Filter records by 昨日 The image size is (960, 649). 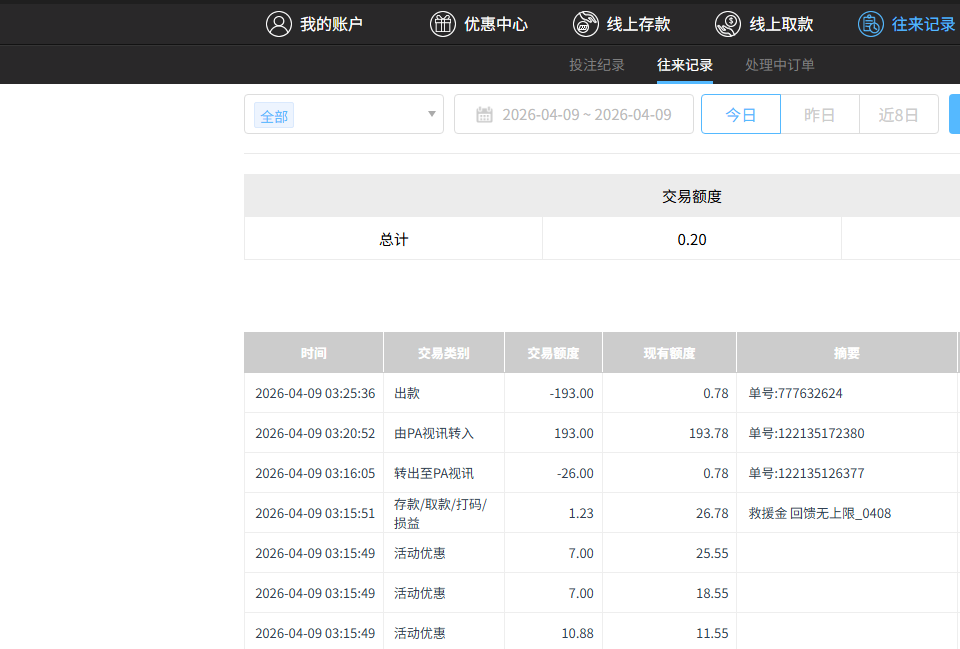click(x=820, y=115)
